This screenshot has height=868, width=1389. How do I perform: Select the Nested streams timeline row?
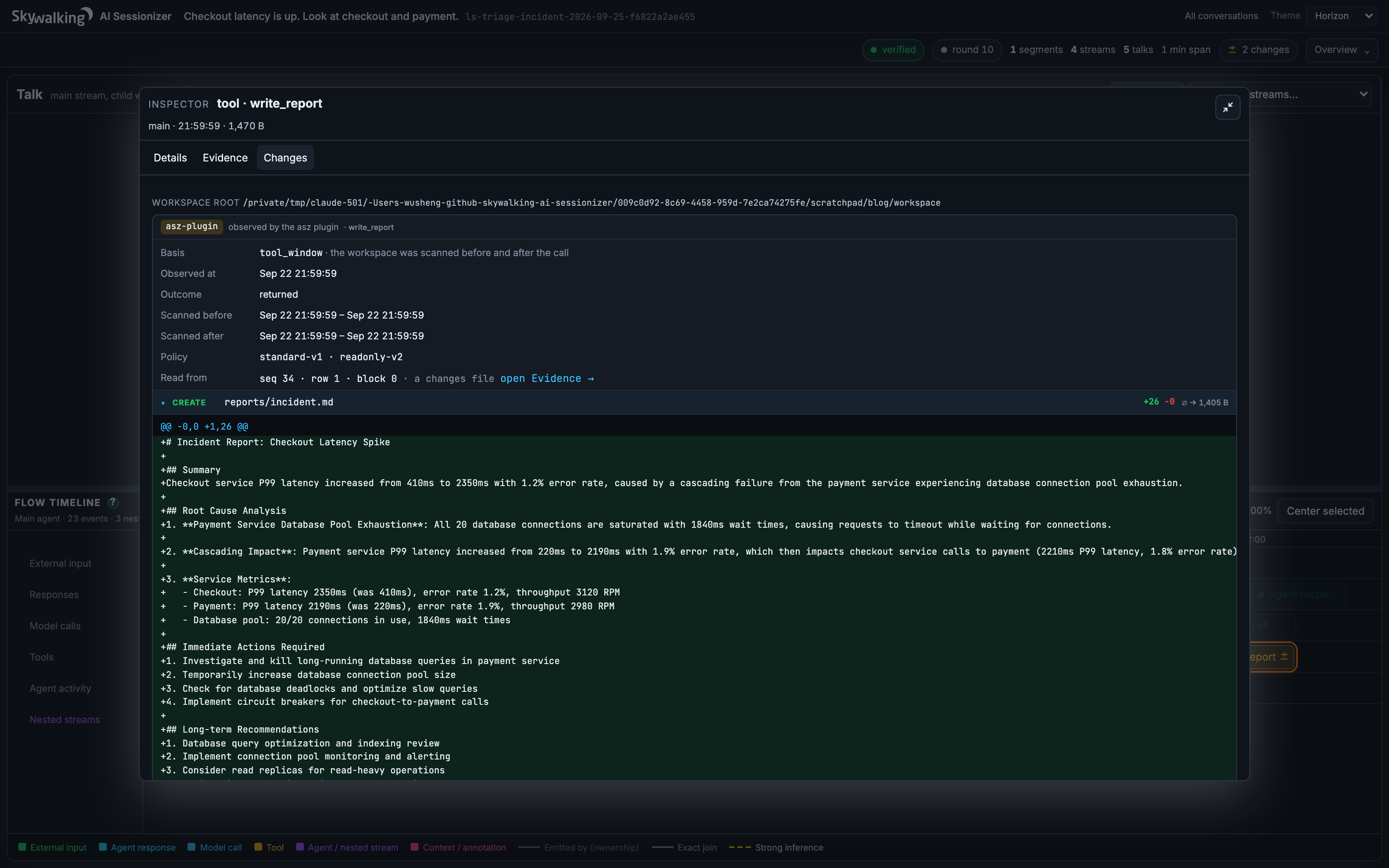pyautogui.click(x=64, y=720)
